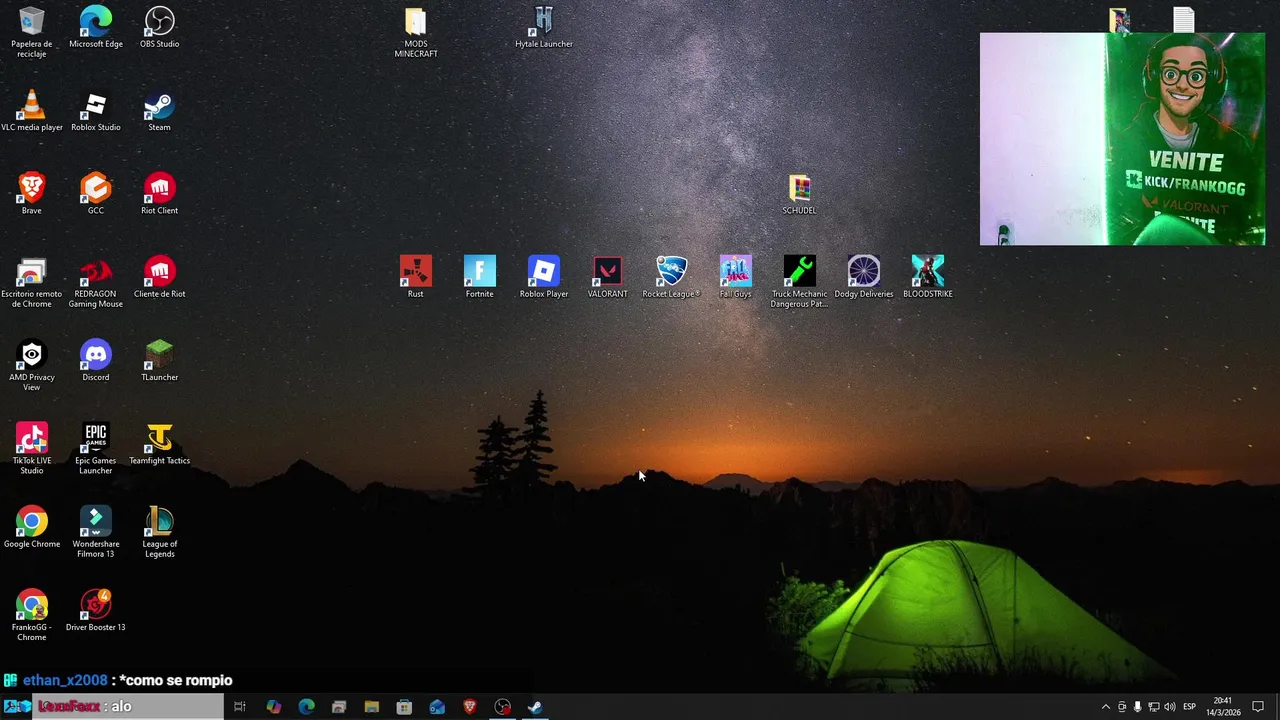Click the Meet Now camera tray icon
1280x720 pixels.
tap(1122, 707)
